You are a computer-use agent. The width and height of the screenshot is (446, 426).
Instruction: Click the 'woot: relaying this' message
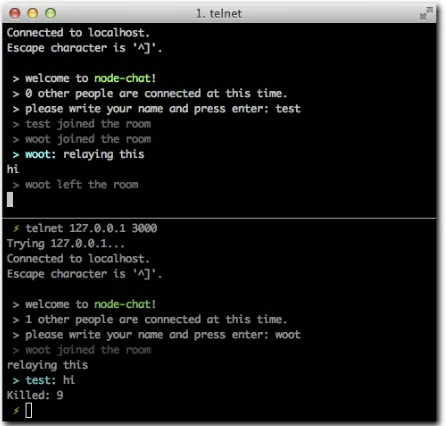(x=79, y=154)
